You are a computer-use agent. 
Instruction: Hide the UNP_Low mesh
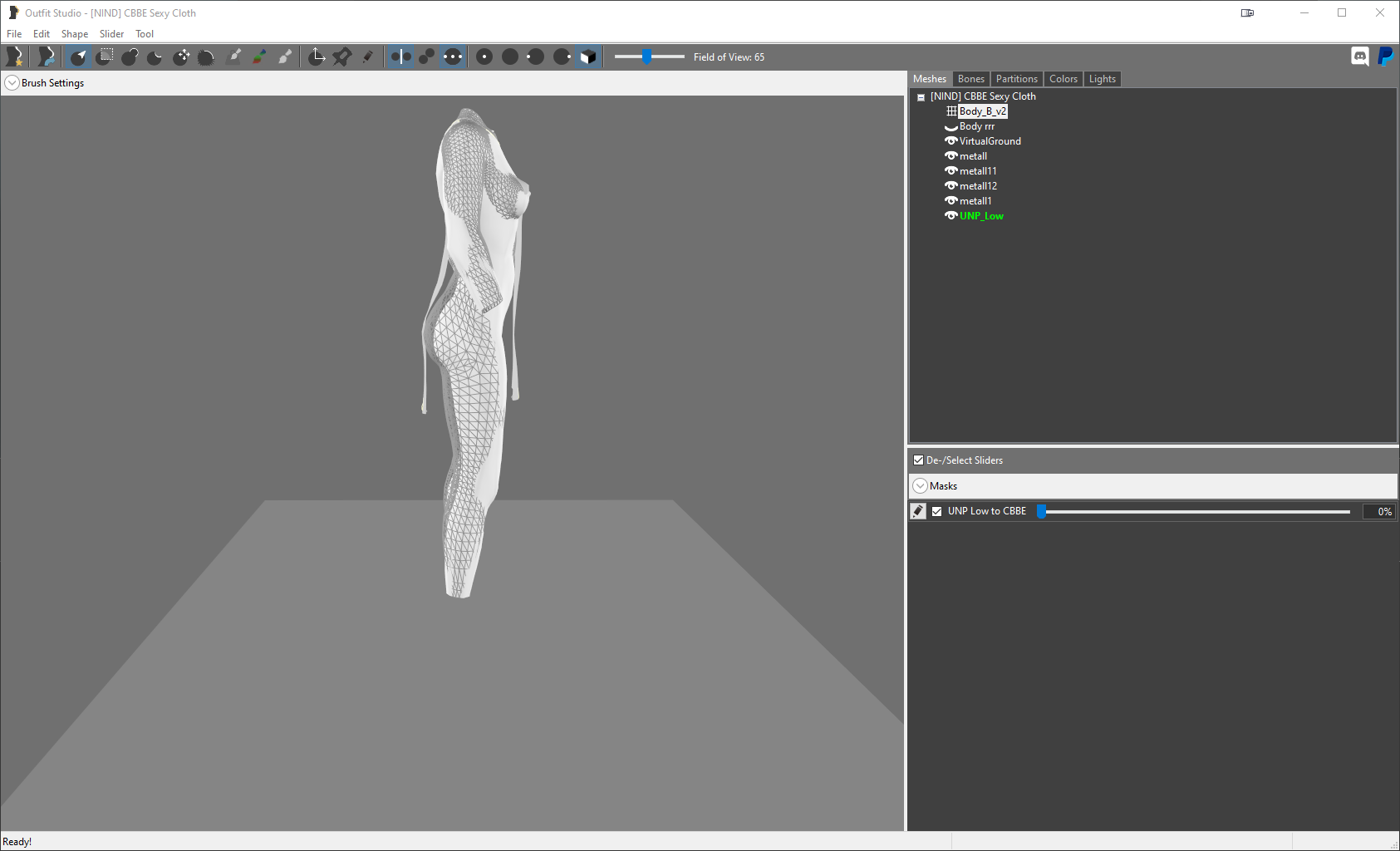(x=951, y=216)
